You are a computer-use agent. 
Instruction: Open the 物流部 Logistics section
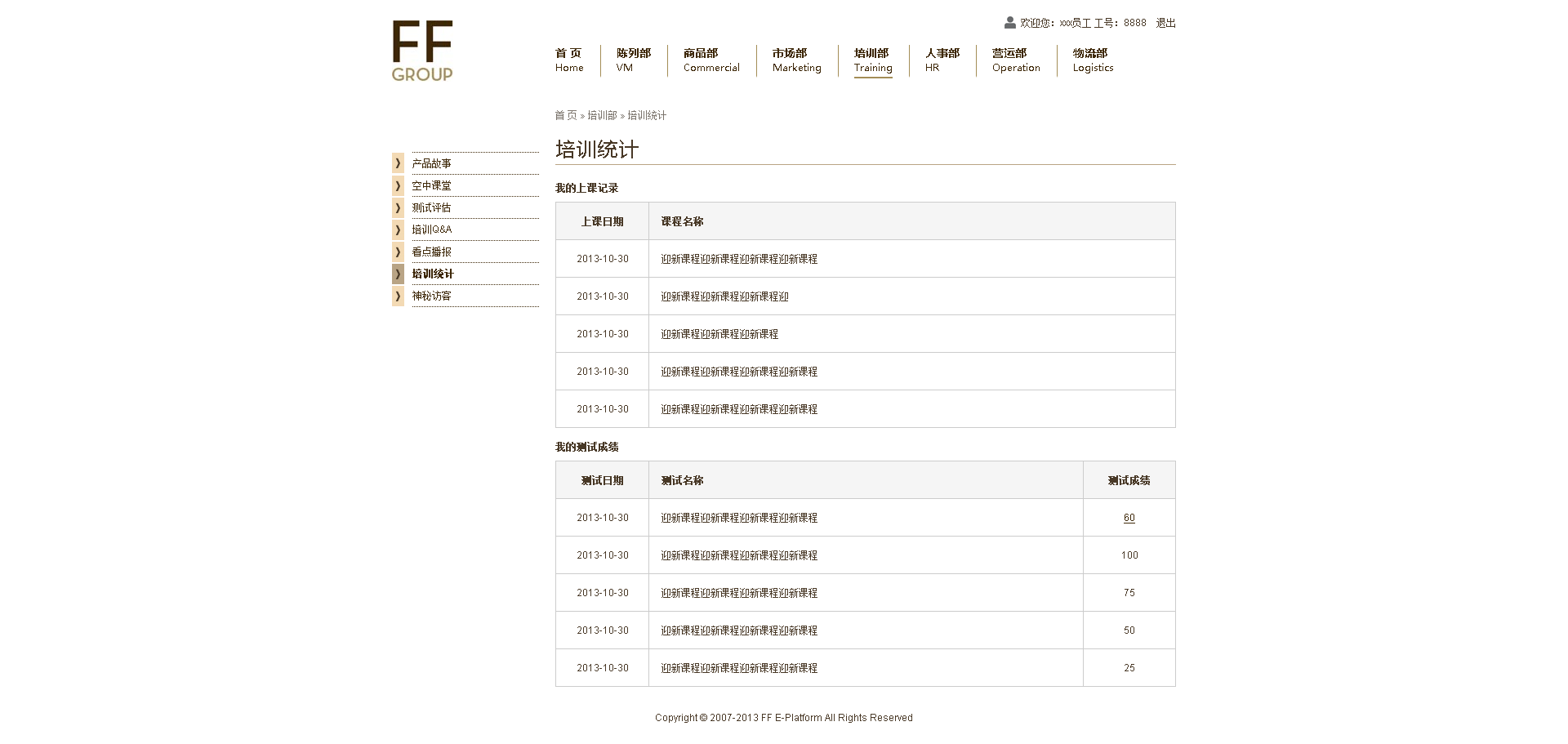[x=1093, y=60]
